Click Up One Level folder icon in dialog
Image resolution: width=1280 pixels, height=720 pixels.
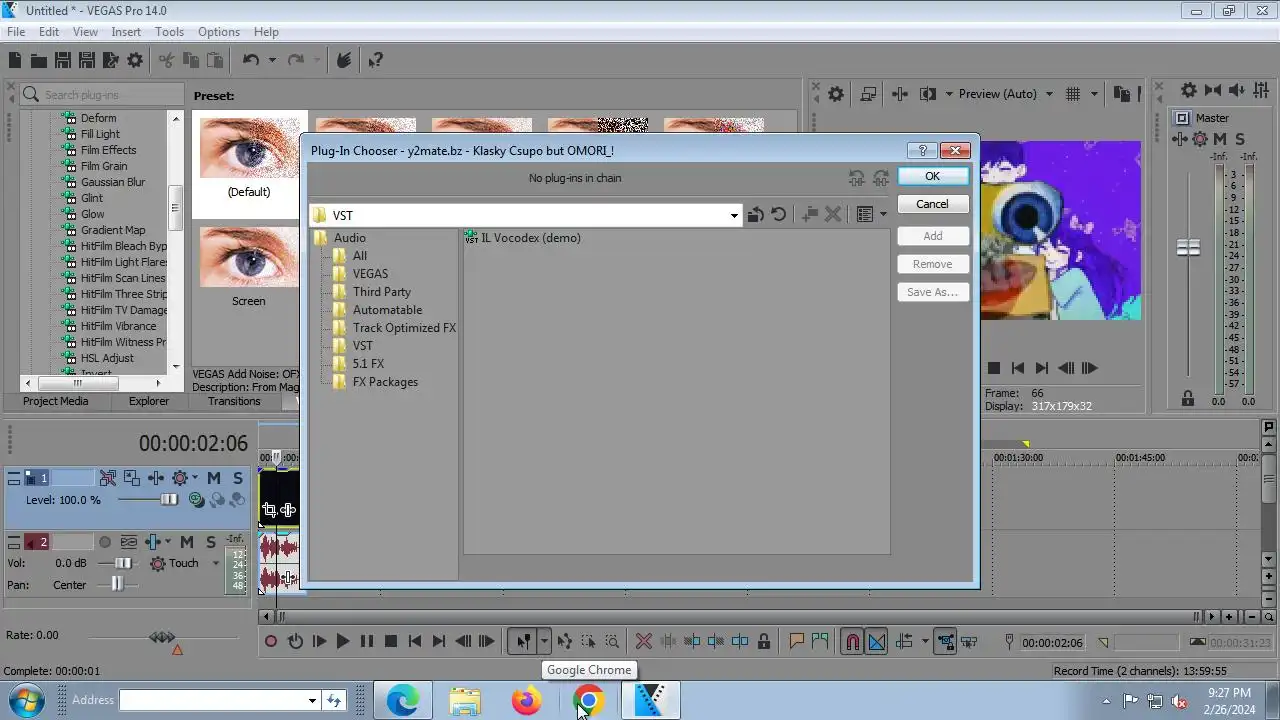coord(755,215)
